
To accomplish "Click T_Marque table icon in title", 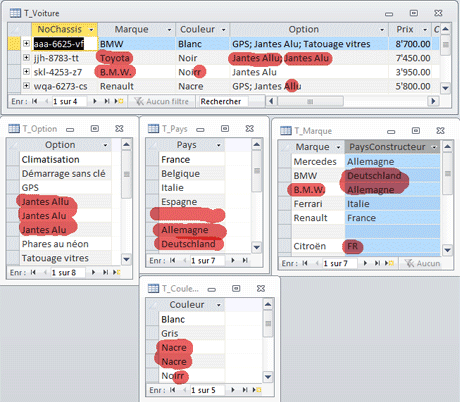I will click(x=286, y=131).
